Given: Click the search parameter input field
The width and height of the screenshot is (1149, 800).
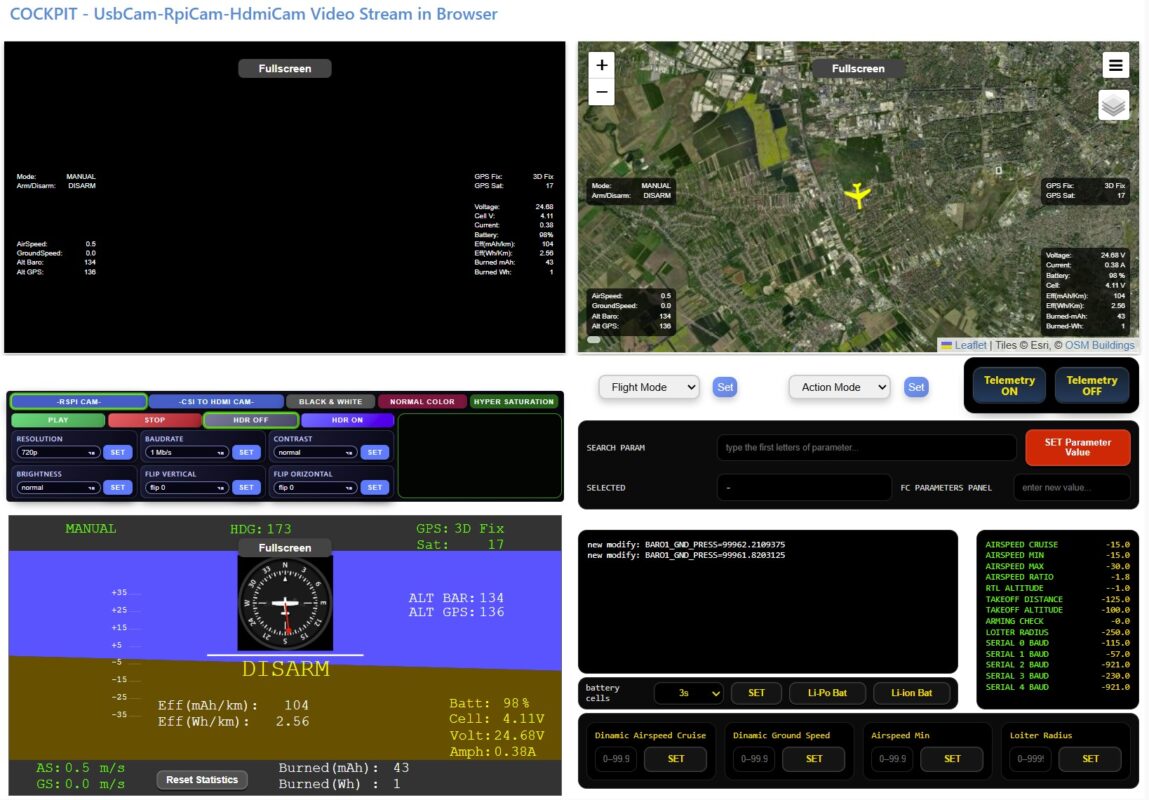Looking at the screenshot, I should tap(865, 448).
